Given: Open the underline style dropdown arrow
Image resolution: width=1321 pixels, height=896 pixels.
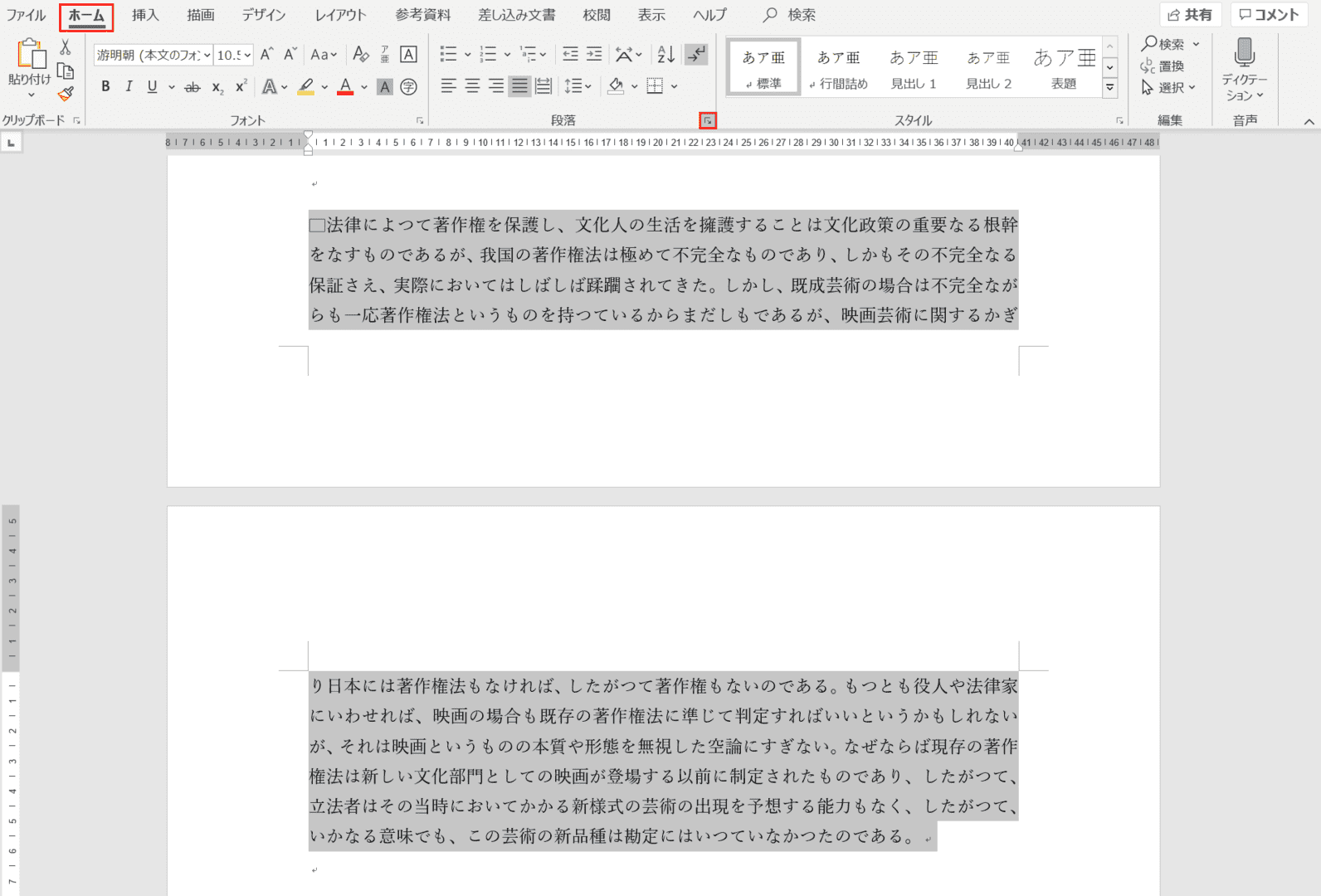Looking at the screenshot, I should [172, 86].
